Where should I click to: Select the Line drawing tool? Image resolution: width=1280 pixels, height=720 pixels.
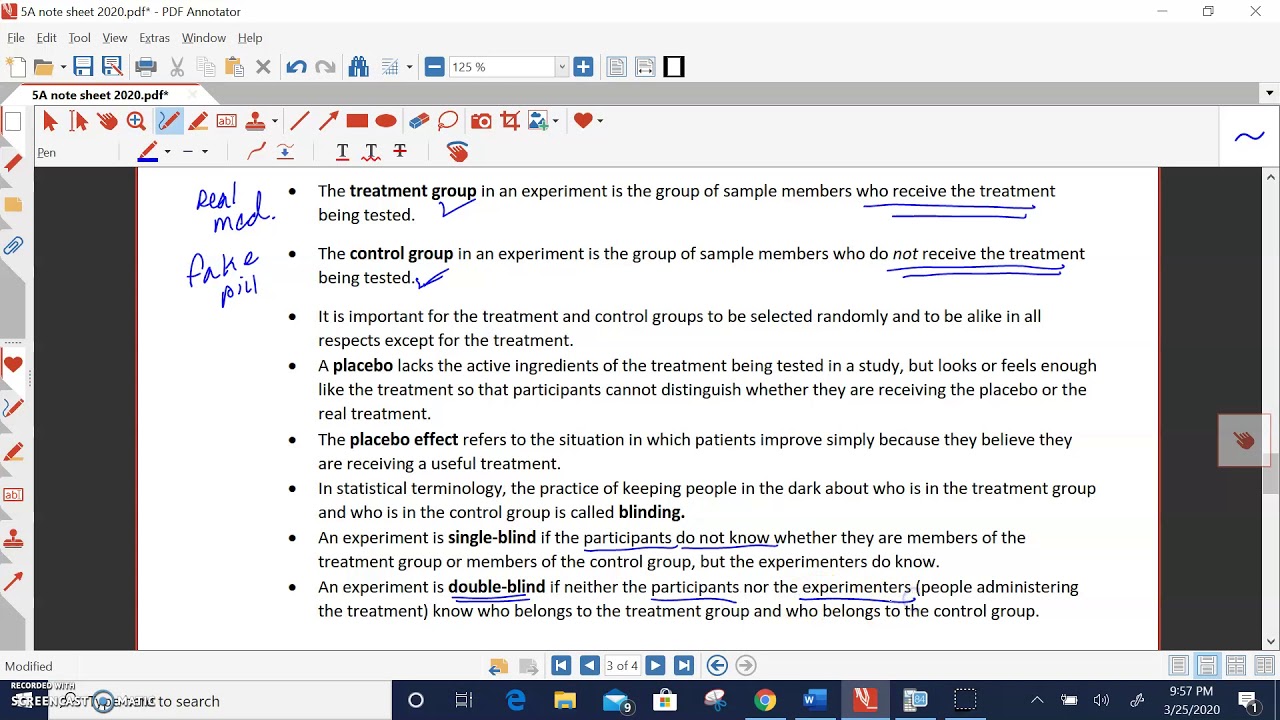click(299, 121)
